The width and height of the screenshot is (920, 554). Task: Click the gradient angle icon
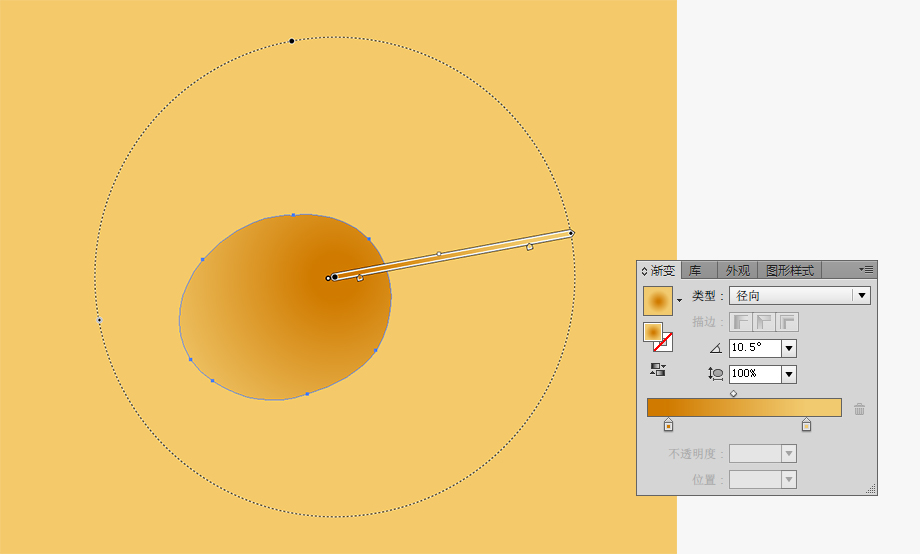coord(715,349)
